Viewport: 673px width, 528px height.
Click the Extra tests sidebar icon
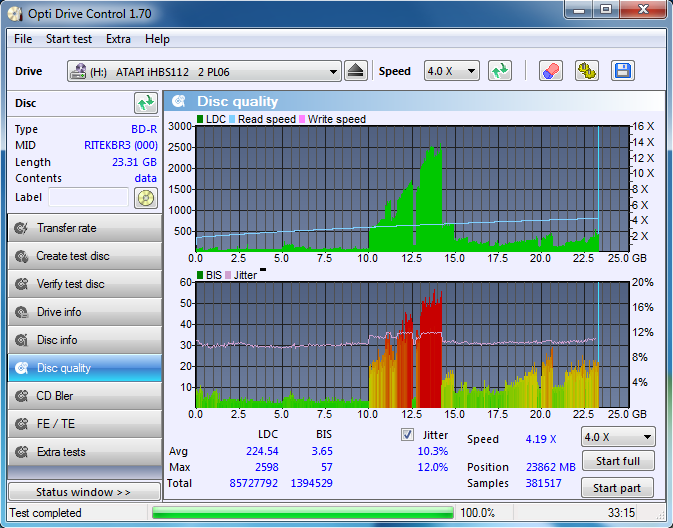tap(21, 452)
